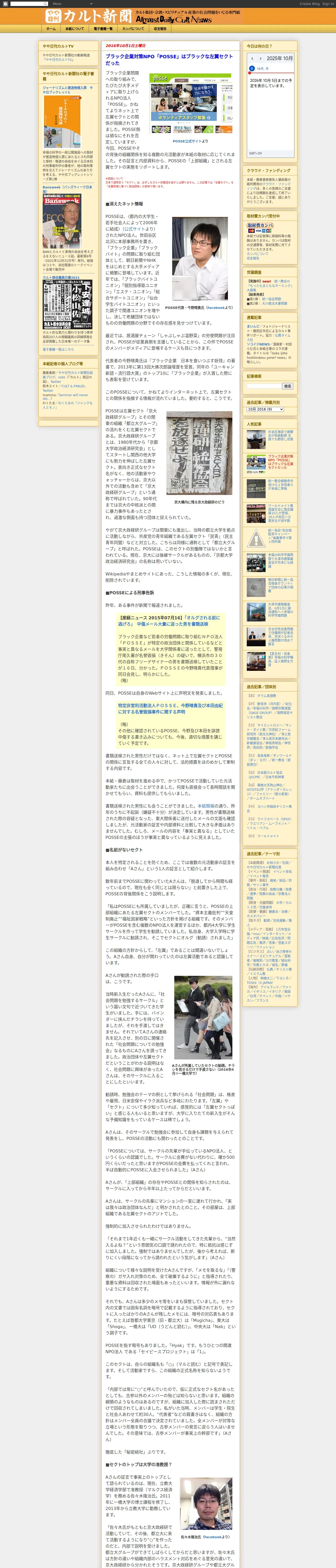336x1568 pixels.
Task: Click the Sign In link
Action: pyautogui.click(x=328, y=4)
